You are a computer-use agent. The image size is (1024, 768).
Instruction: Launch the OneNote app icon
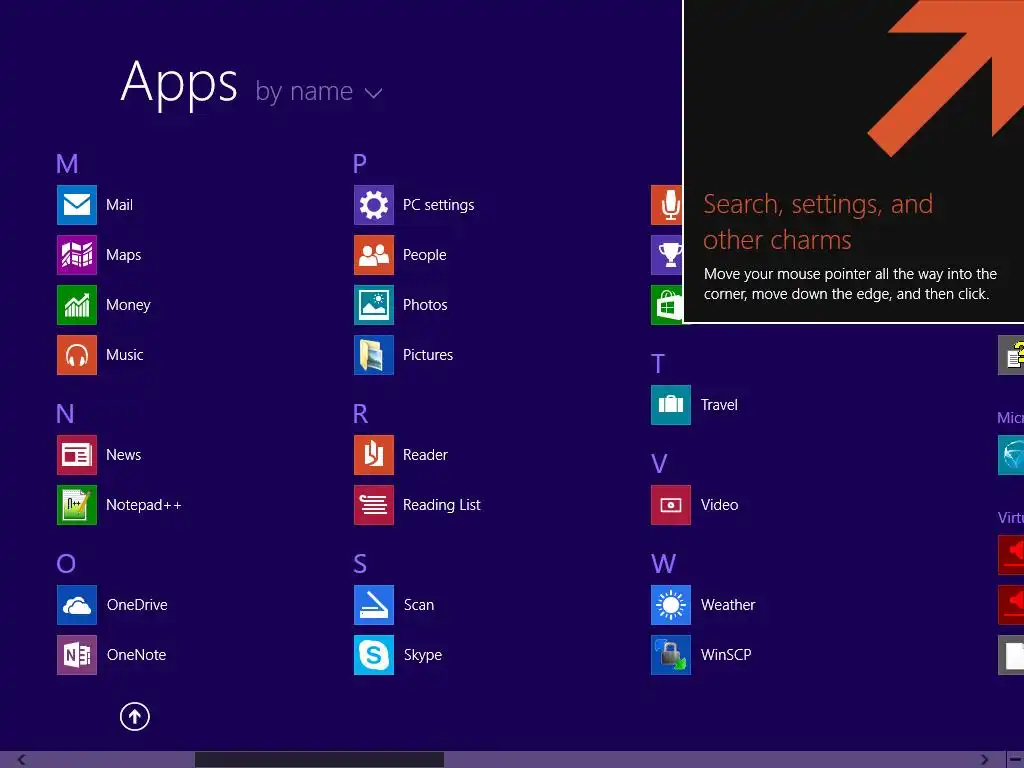tap(76, 655)
